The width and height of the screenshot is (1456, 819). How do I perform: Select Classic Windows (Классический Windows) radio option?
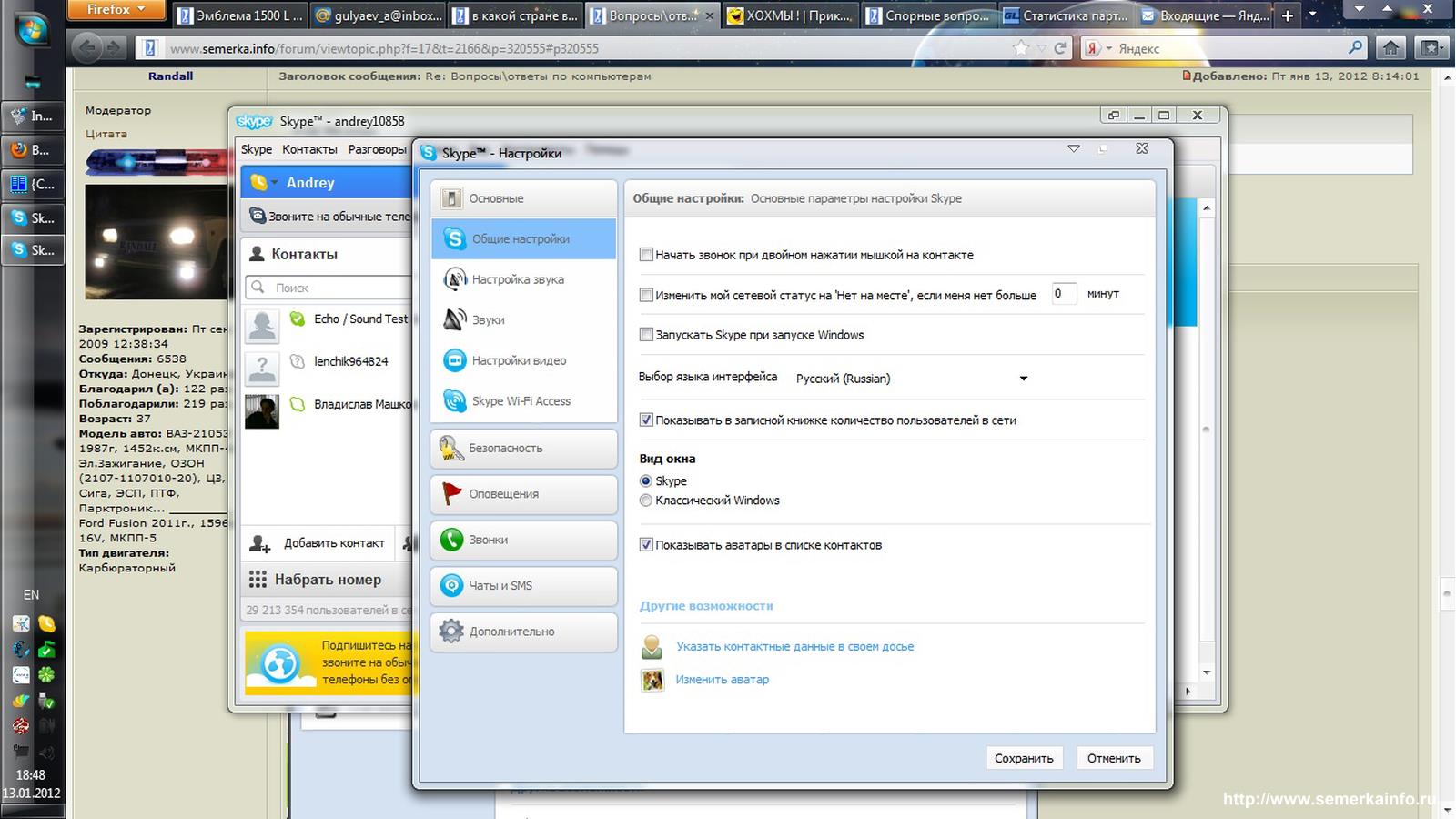pyautogui.click(x=646, y=500)
